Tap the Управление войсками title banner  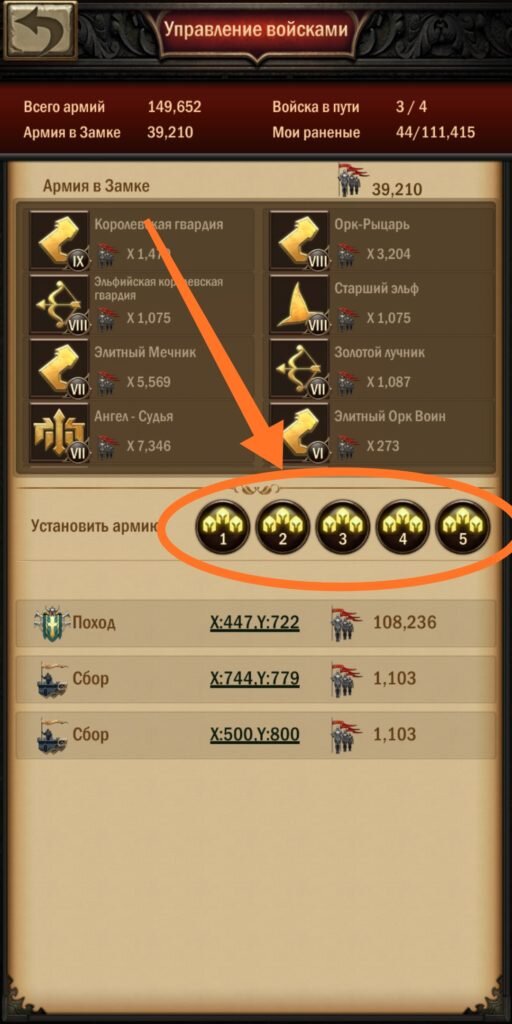coord(255,30)
